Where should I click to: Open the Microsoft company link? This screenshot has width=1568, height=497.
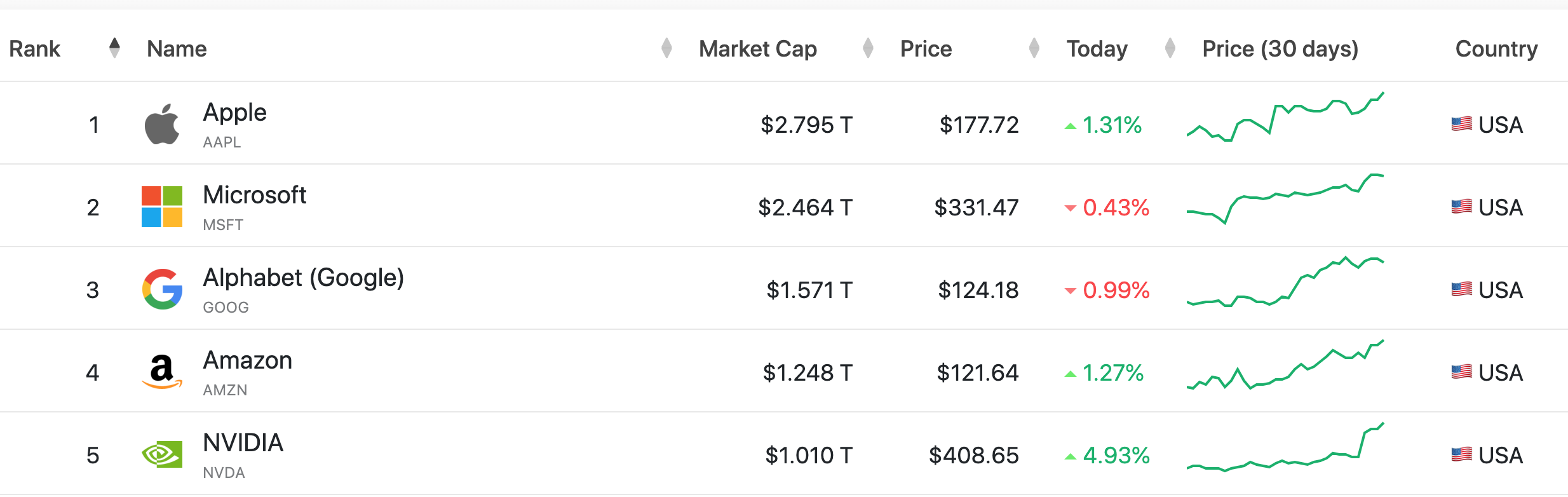click(254, 195)
